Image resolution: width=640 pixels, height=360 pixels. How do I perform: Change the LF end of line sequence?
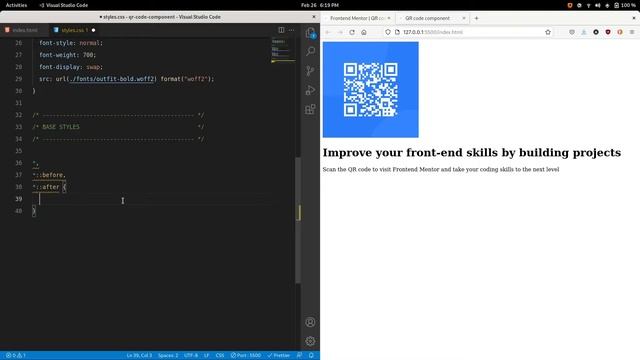pos(207,355)
